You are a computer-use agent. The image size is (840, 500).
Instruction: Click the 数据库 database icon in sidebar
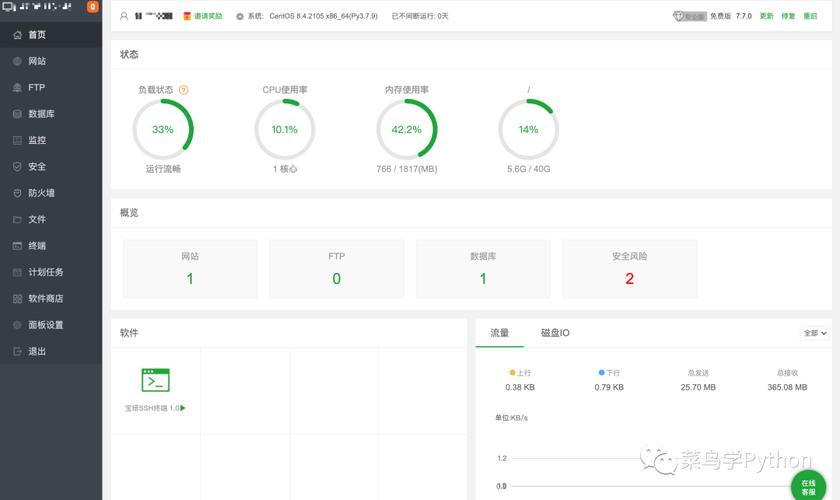[17, 114]
